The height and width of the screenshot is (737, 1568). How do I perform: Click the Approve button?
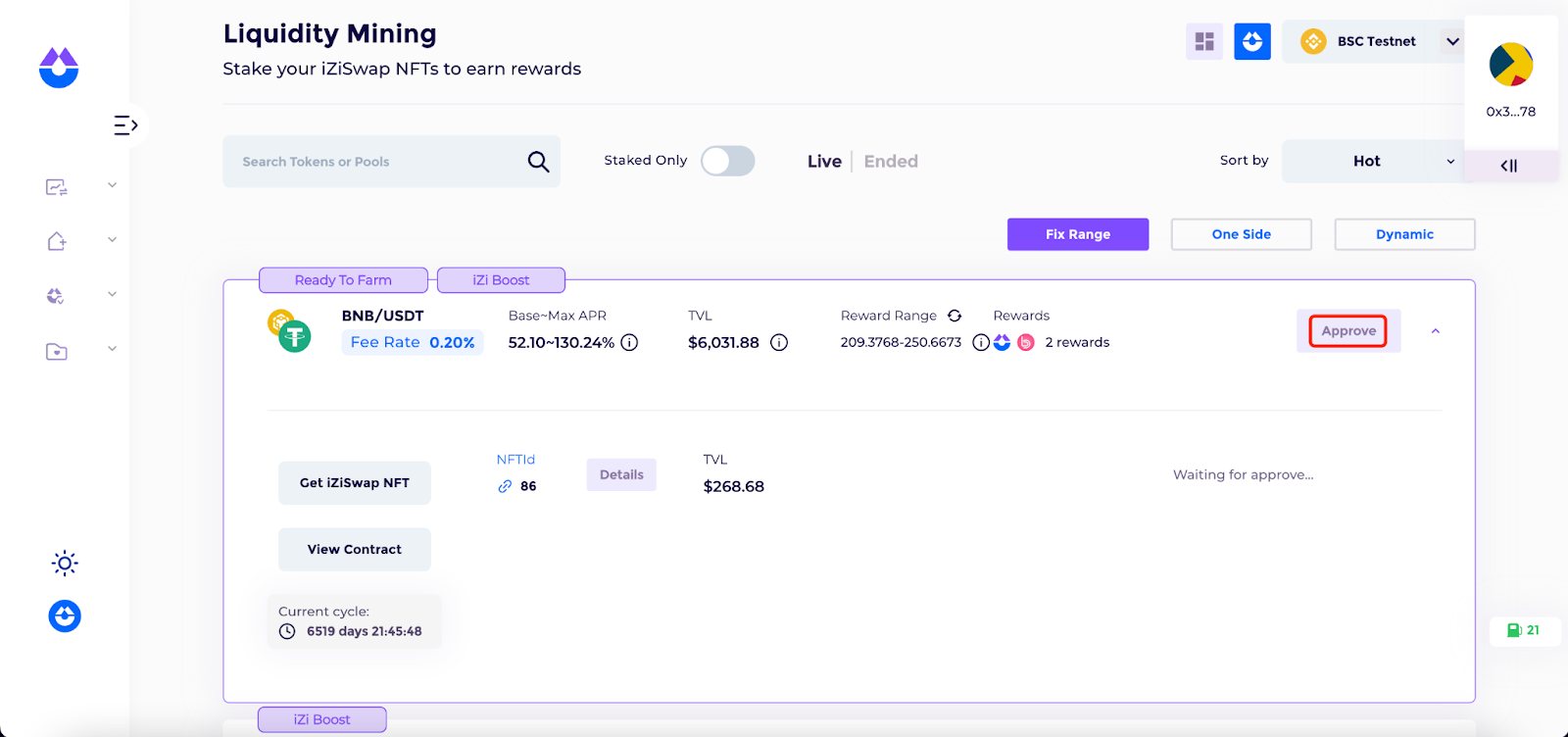(1348, 331)
